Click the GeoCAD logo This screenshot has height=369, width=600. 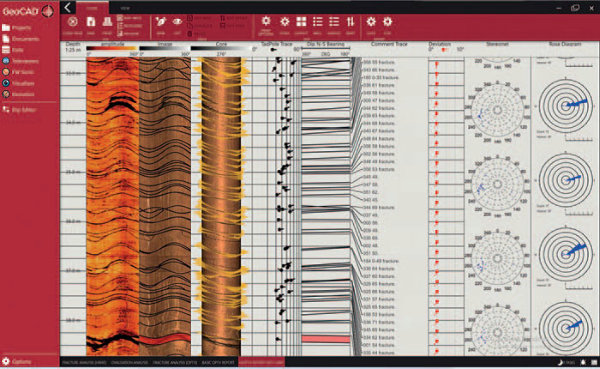click(28, 11)
